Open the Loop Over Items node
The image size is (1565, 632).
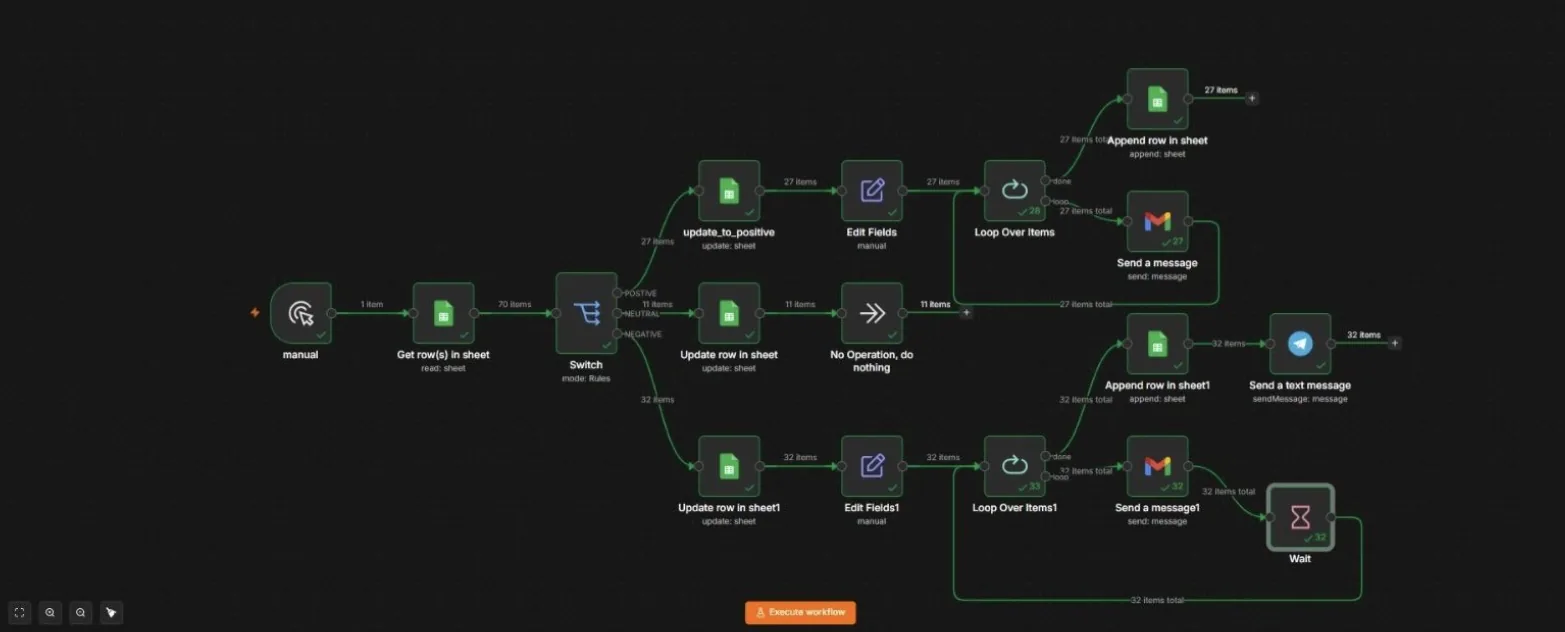1015,190
